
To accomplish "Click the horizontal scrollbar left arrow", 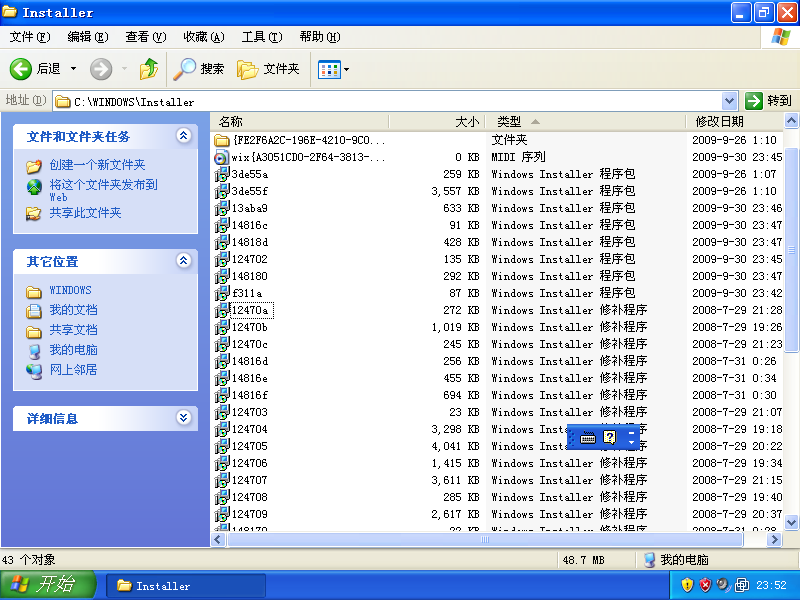I will pos(218,539).
